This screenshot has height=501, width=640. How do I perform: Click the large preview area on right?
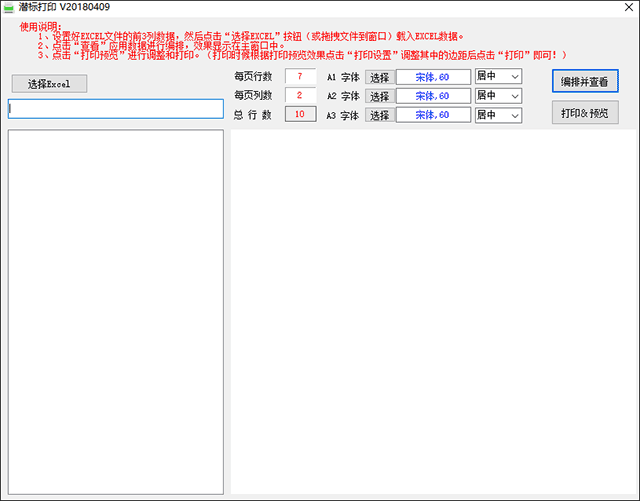[x=433, y=312]
